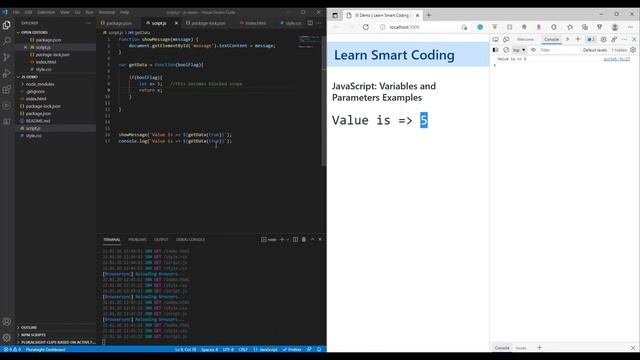
Task: Open the File menu
Action: (16, 12)
